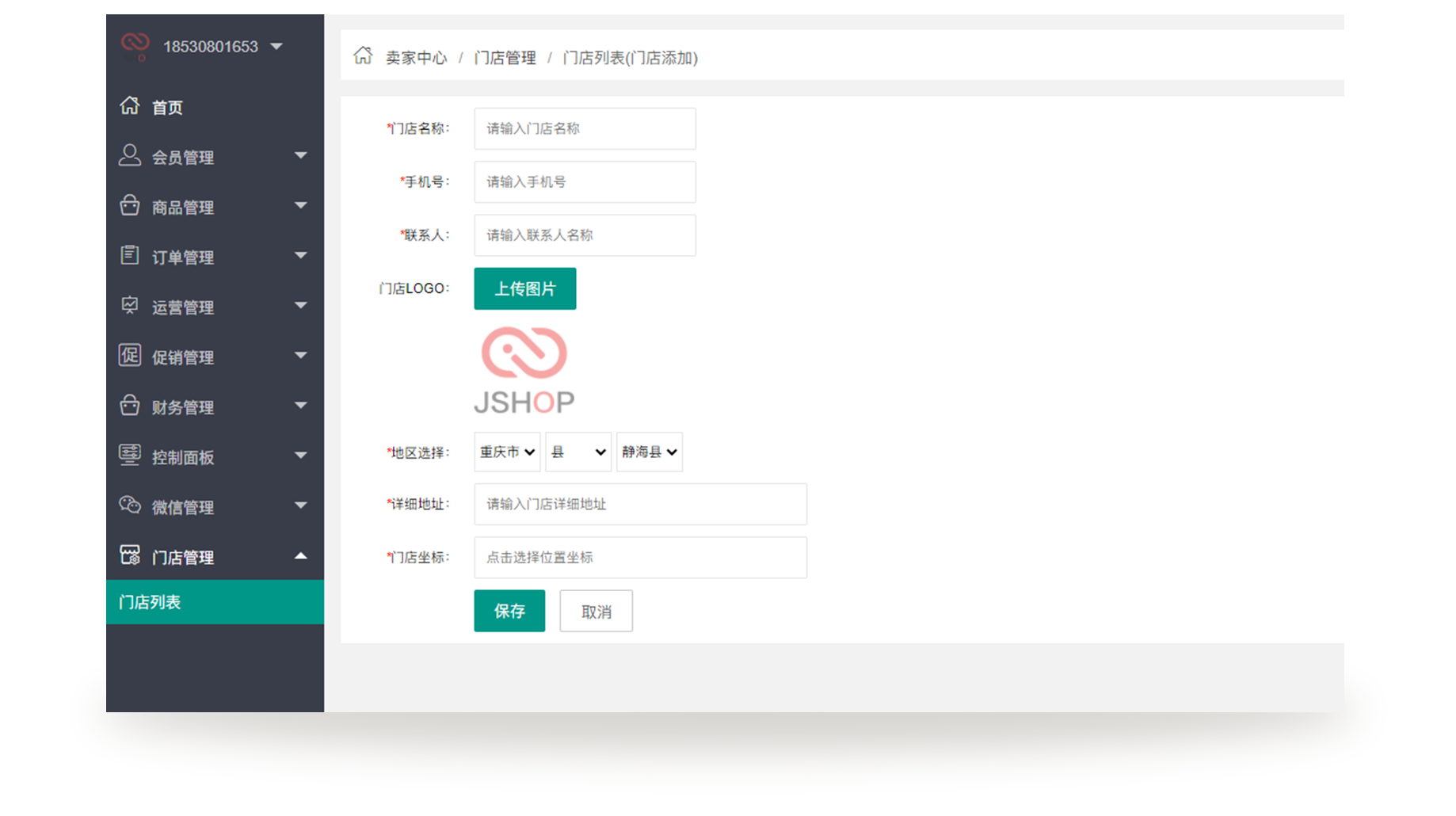The width and height of the screenshot is (1456, 816).
Task: Follow the 卖家中心 breadcrumb link
Action: click(416, 58)
